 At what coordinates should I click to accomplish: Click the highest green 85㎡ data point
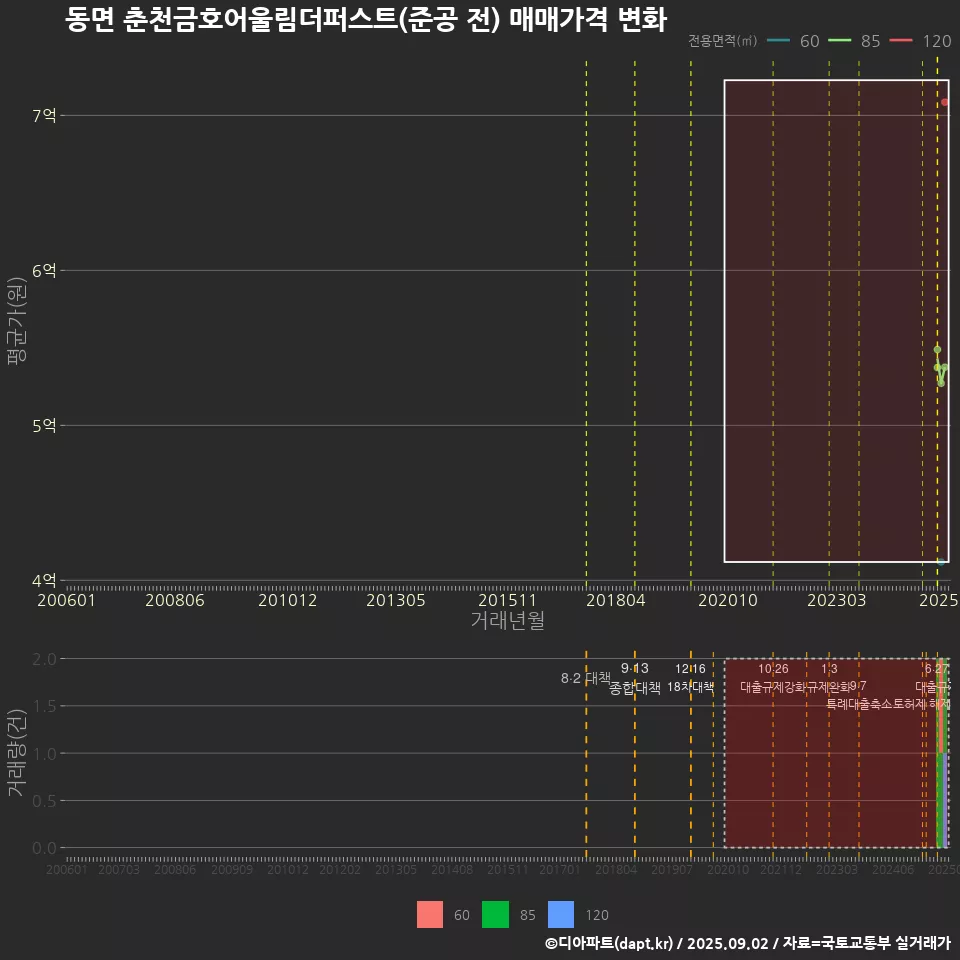point(937,350)
